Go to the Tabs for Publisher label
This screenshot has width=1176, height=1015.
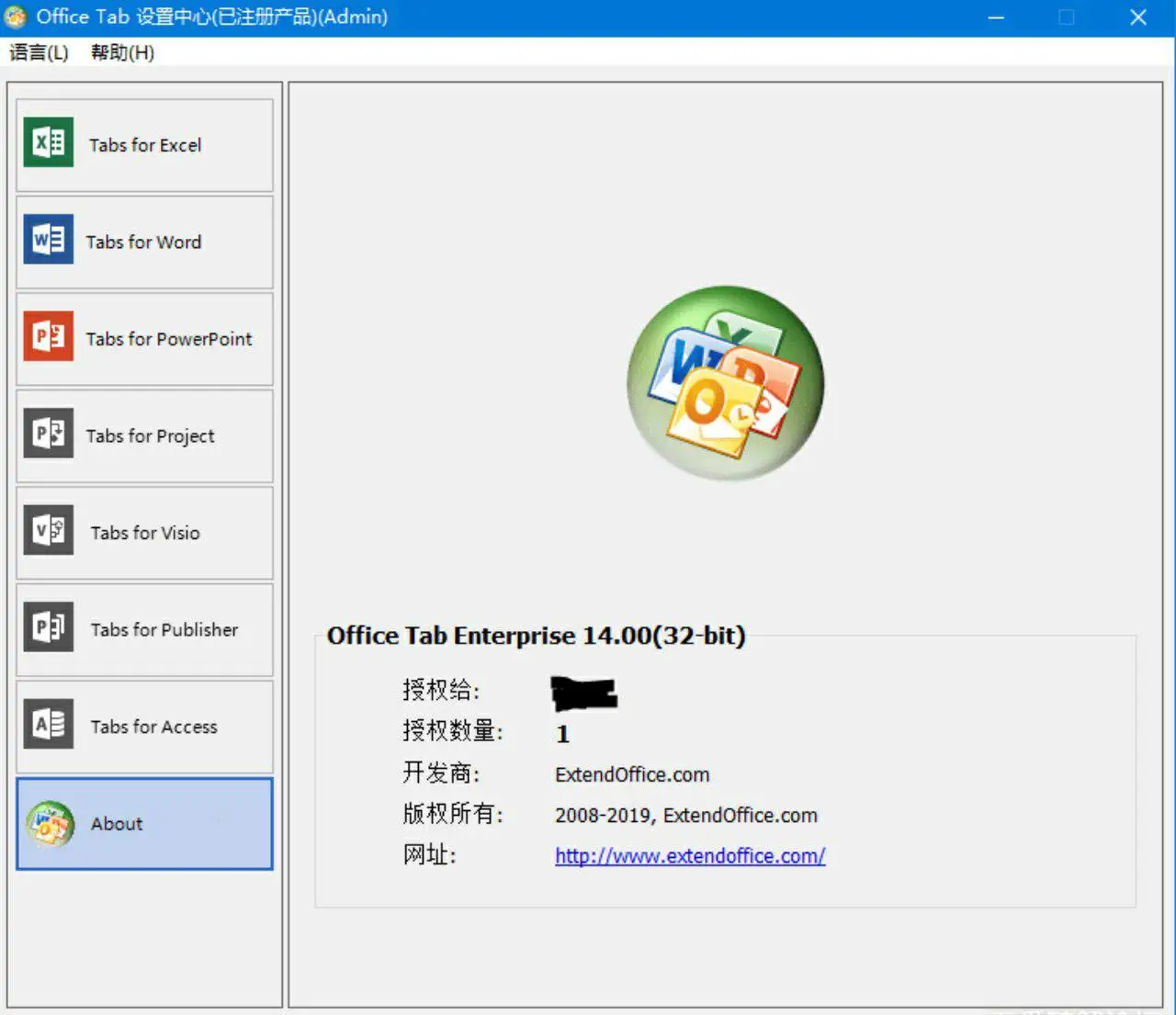[x=164, y=630]
